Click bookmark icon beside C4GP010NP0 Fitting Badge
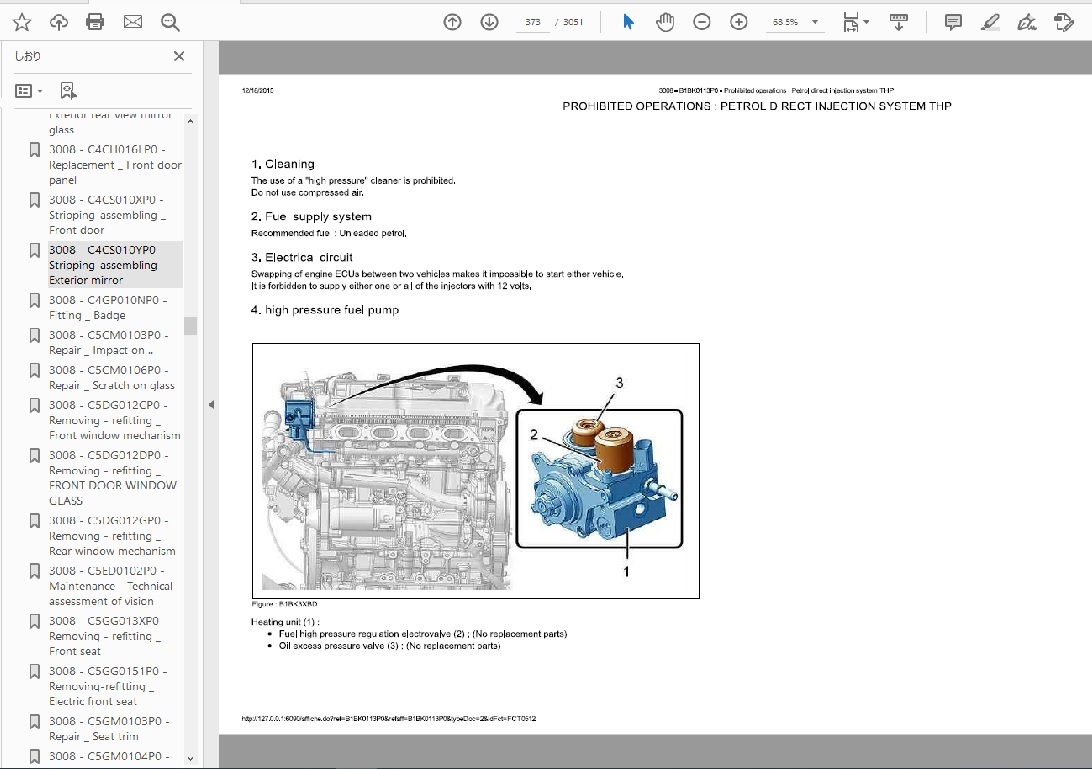 tap(34, 300)
